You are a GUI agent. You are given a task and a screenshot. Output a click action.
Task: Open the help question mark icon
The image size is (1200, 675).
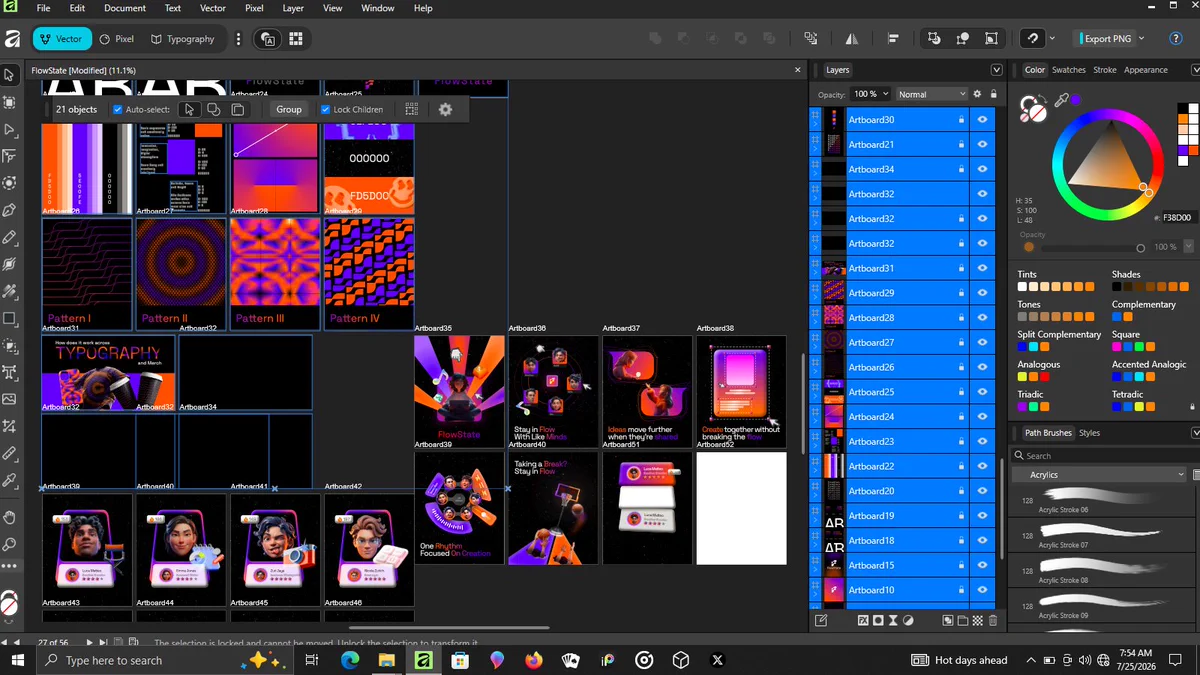click(x=1176, y=38)
